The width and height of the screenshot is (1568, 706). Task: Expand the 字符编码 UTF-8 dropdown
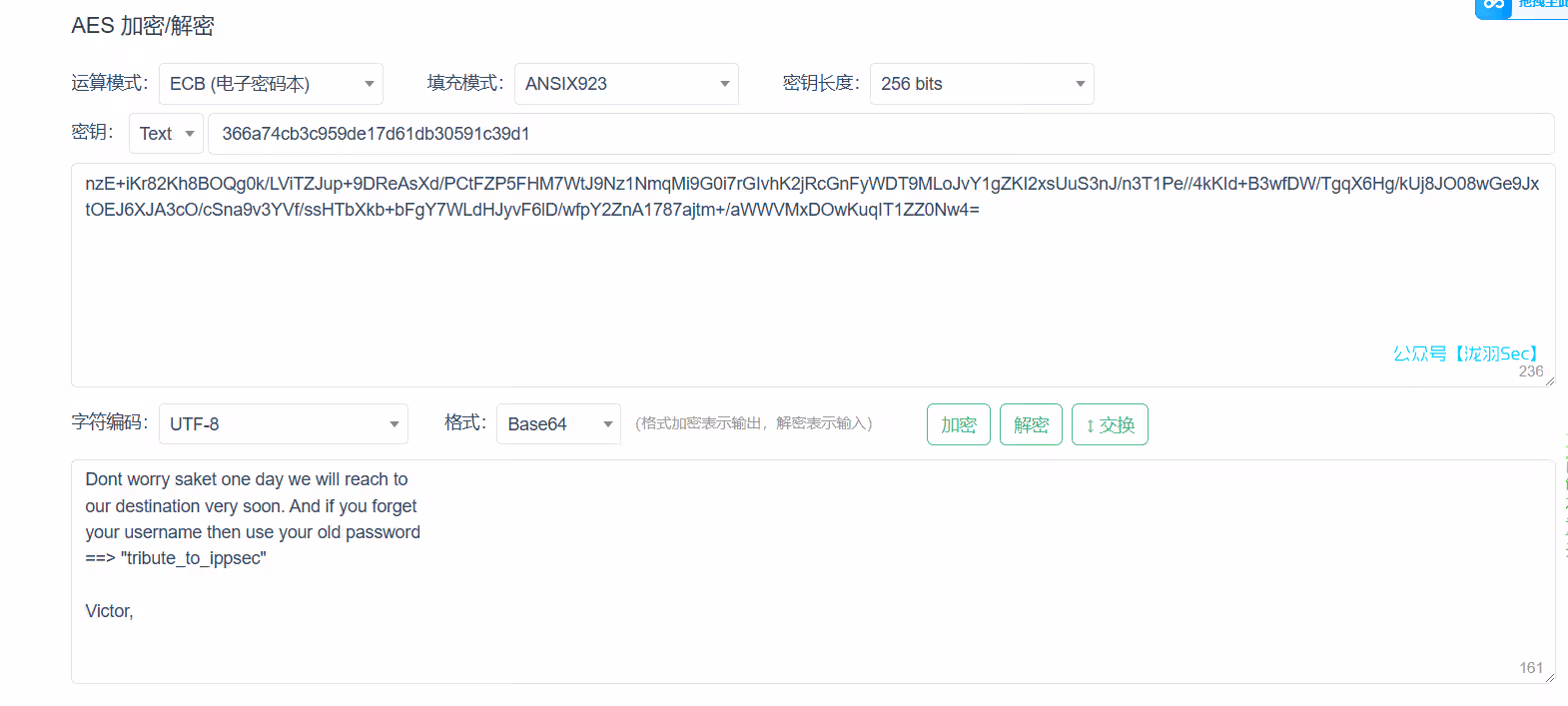(283, 424)
